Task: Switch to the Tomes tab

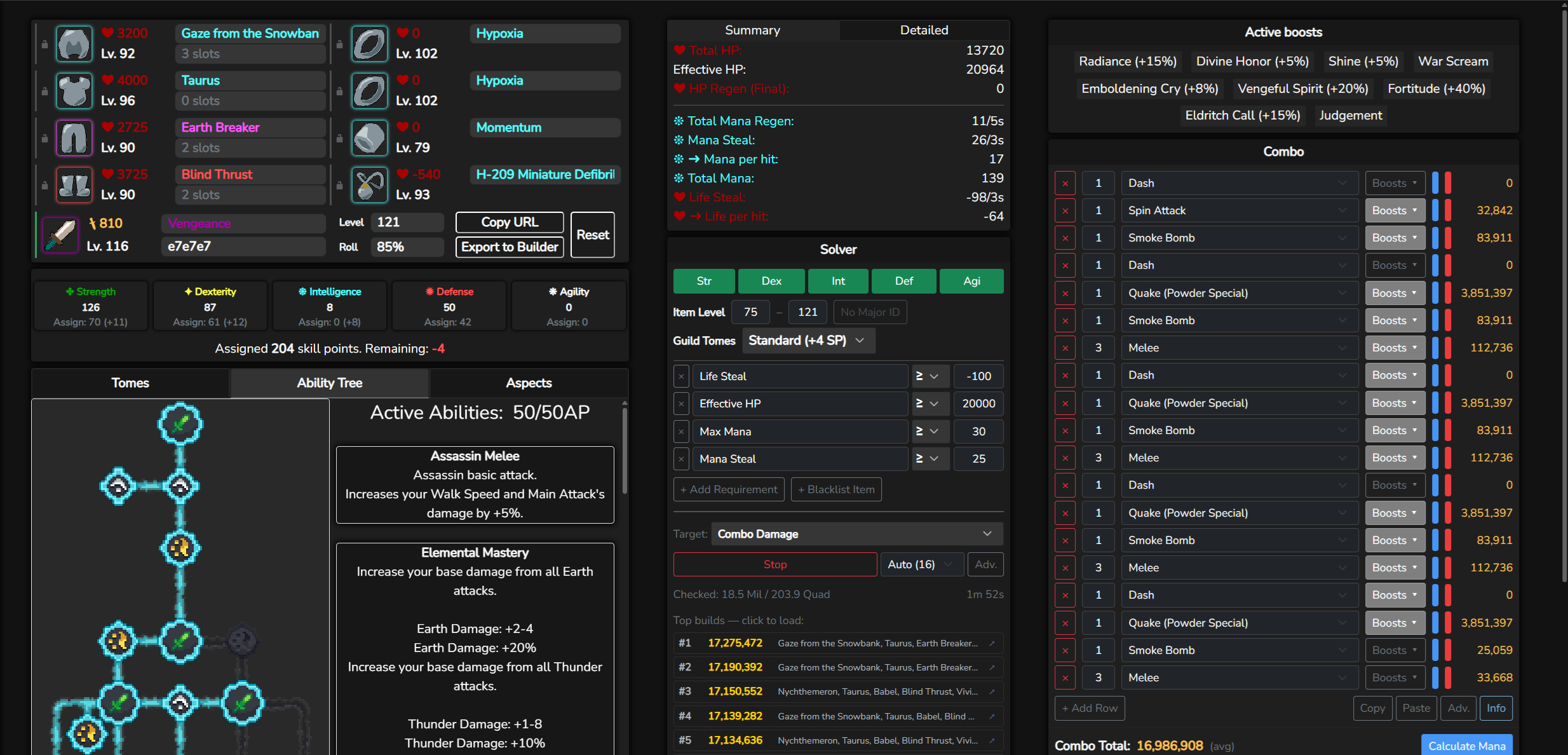Action: tap(130, 383)
